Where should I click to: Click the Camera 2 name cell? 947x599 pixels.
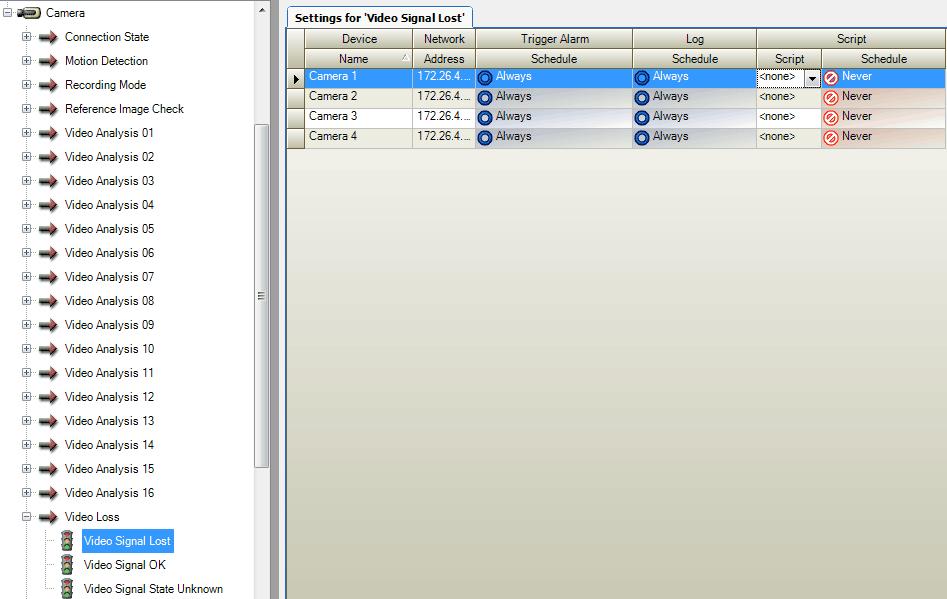[359, 98]
